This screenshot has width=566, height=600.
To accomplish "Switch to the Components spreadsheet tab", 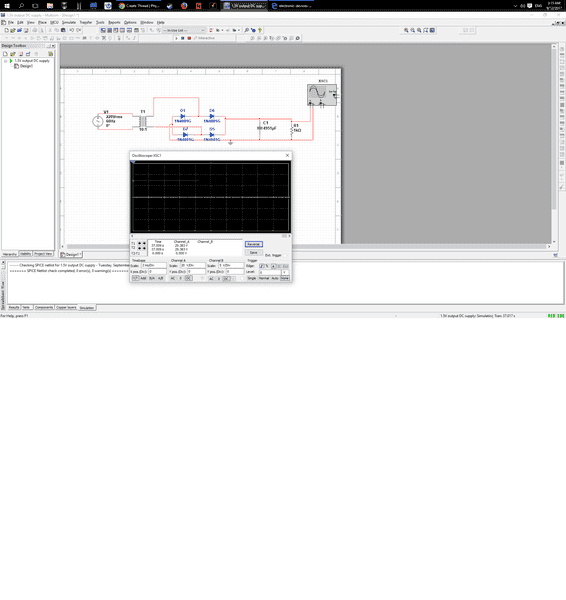I will pos(44,307).
